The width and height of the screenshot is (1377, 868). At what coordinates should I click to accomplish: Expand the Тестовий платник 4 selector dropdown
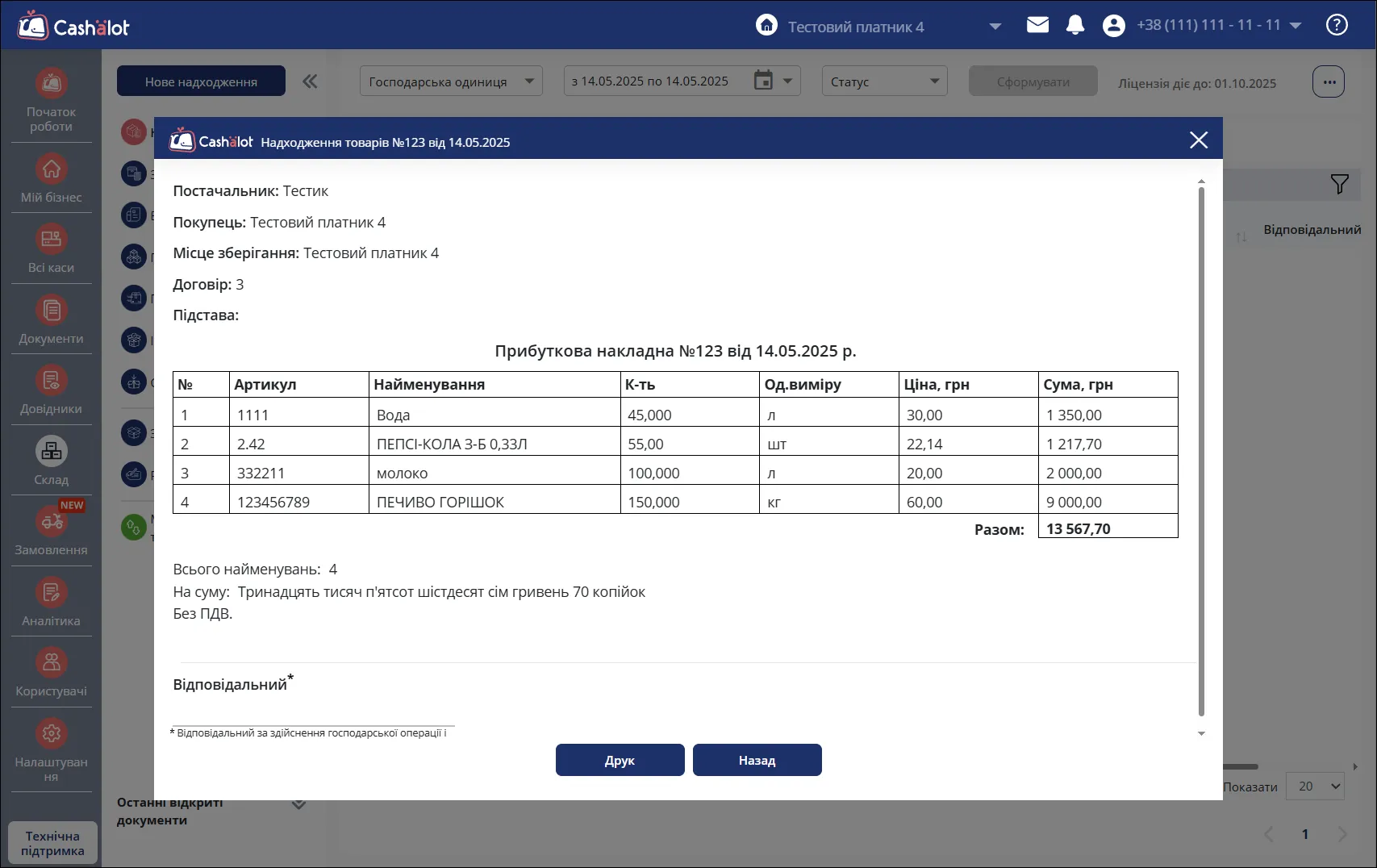[995, 27]
